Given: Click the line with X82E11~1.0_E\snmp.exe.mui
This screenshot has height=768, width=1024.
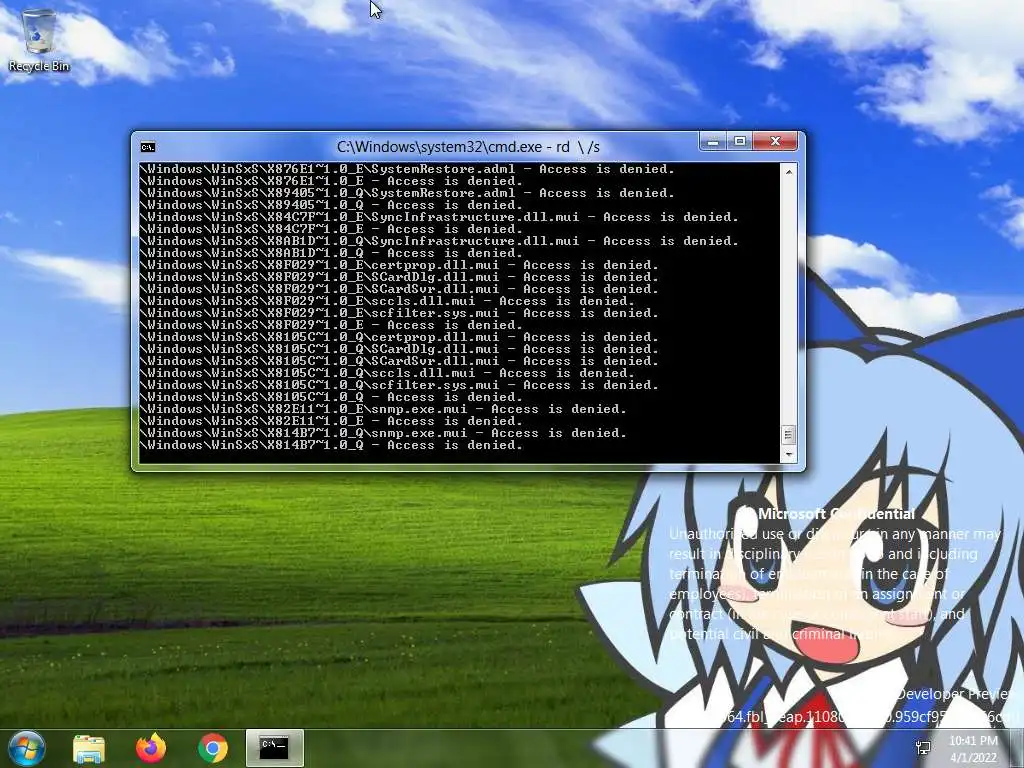Looking at the screenshot, I should click(x=383, y=409).
